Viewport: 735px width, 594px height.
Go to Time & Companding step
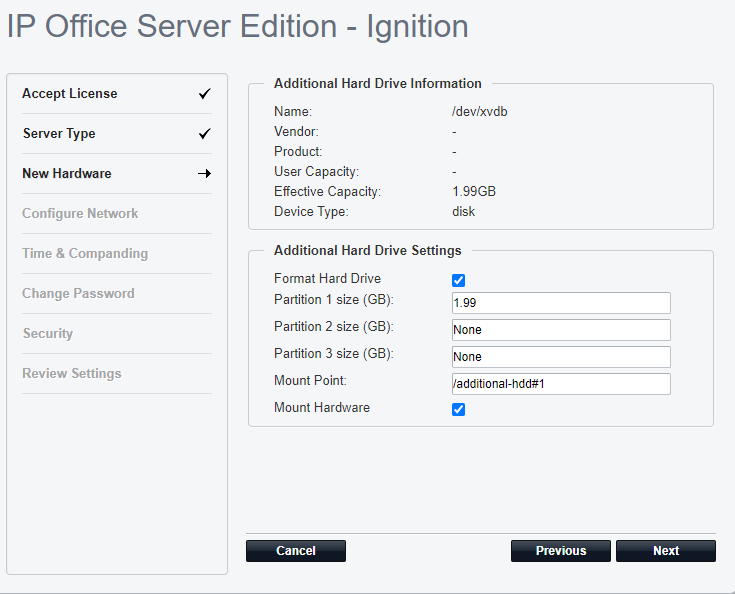click(x=85, y=253)
